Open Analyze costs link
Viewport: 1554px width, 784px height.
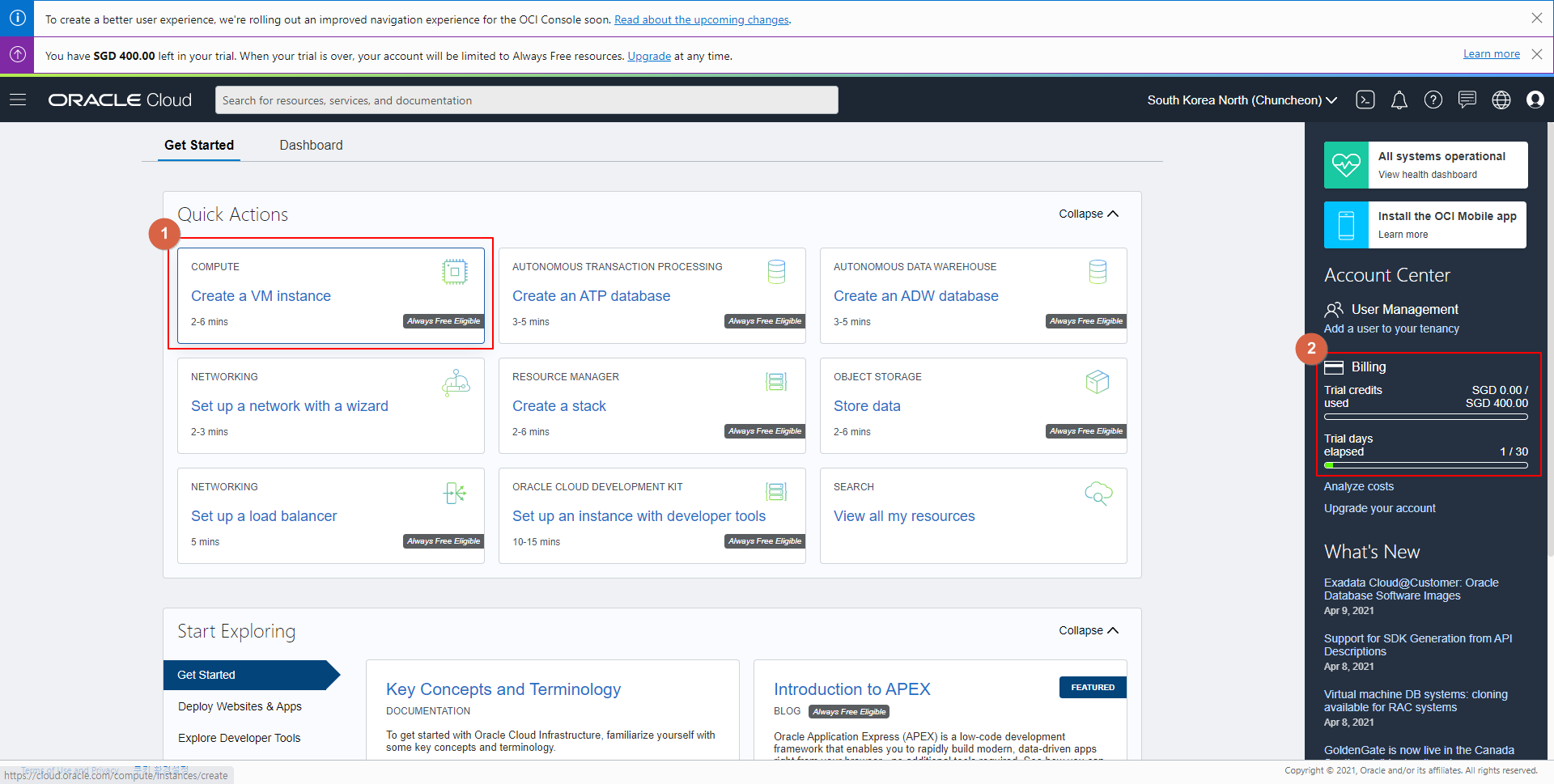[1358, 486]
